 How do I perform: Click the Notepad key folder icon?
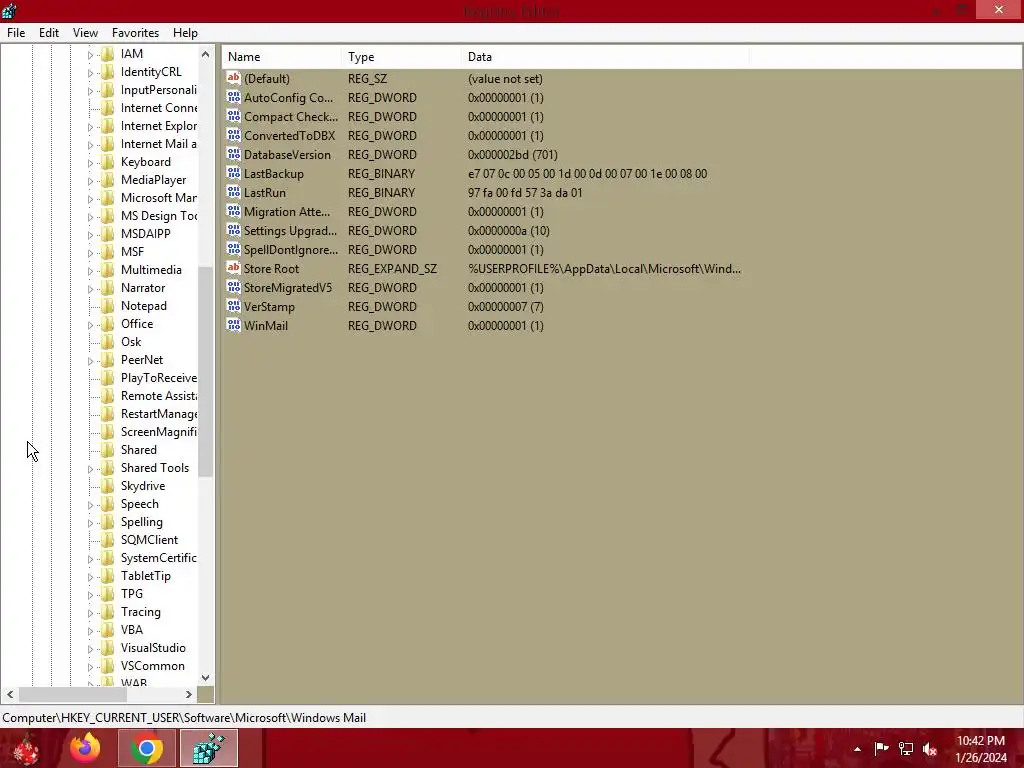pyautogui.click(x=108, y=306)
